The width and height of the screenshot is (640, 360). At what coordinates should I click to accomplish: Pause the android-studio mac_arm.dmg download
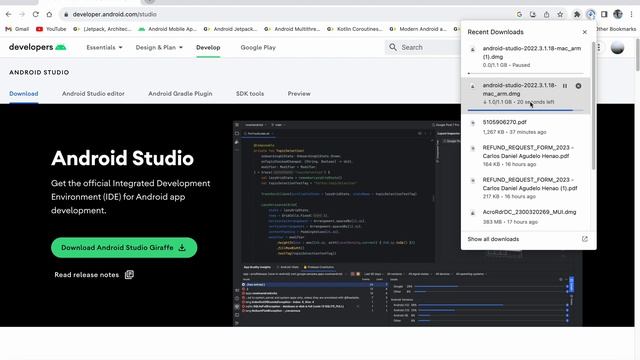tap(565, 86)
